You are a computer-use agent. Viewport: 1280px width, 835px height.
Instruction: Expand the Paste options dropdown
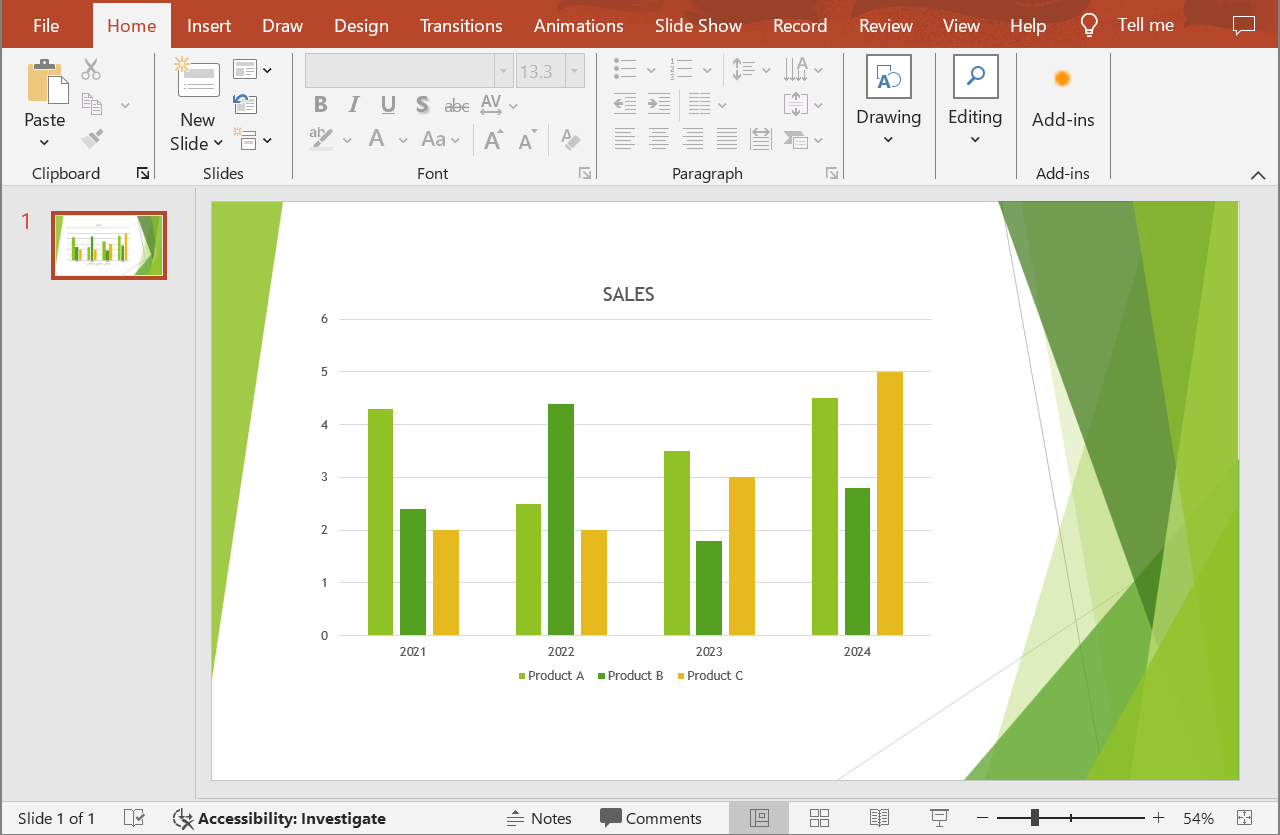pos(44,142)
